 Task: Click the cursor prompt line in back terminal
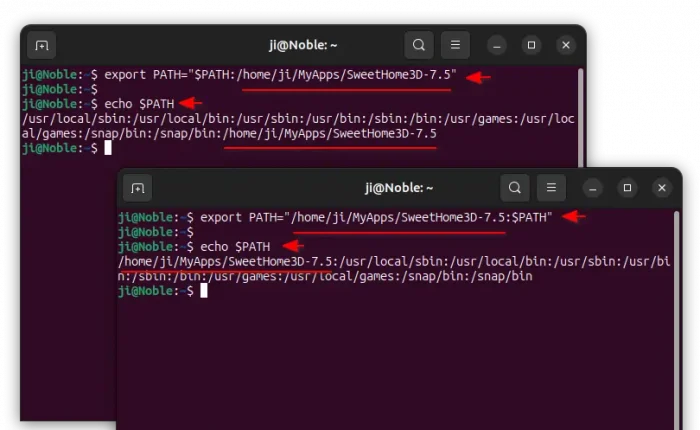point(67,148)
